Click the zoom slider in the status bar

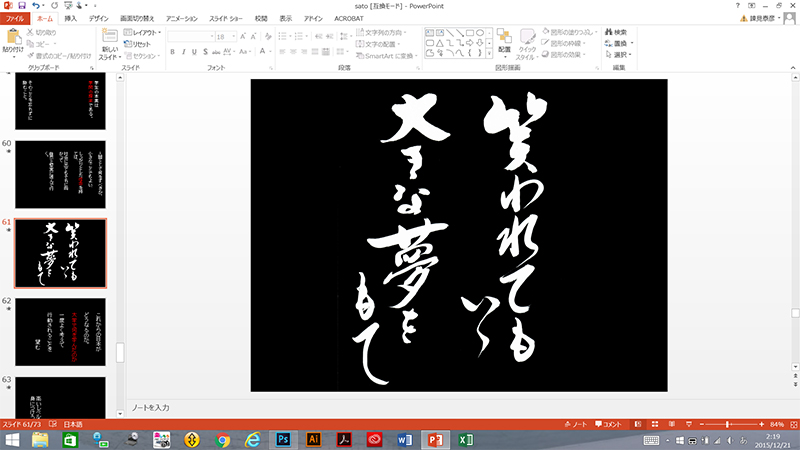[727, 424]
